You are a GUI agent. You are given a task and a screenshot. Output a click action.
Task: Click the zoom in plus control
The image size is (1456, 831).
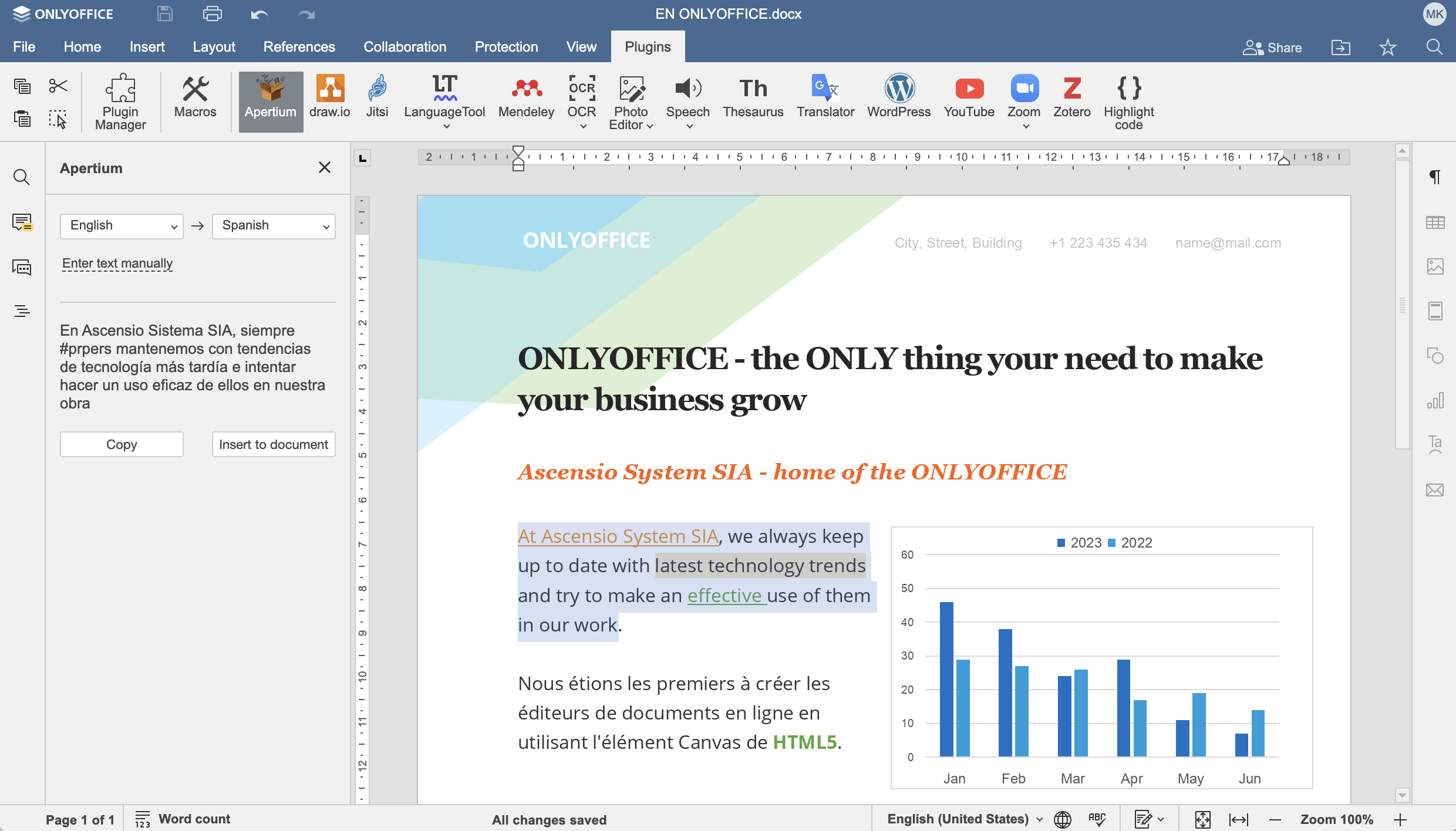point(1400,820)
